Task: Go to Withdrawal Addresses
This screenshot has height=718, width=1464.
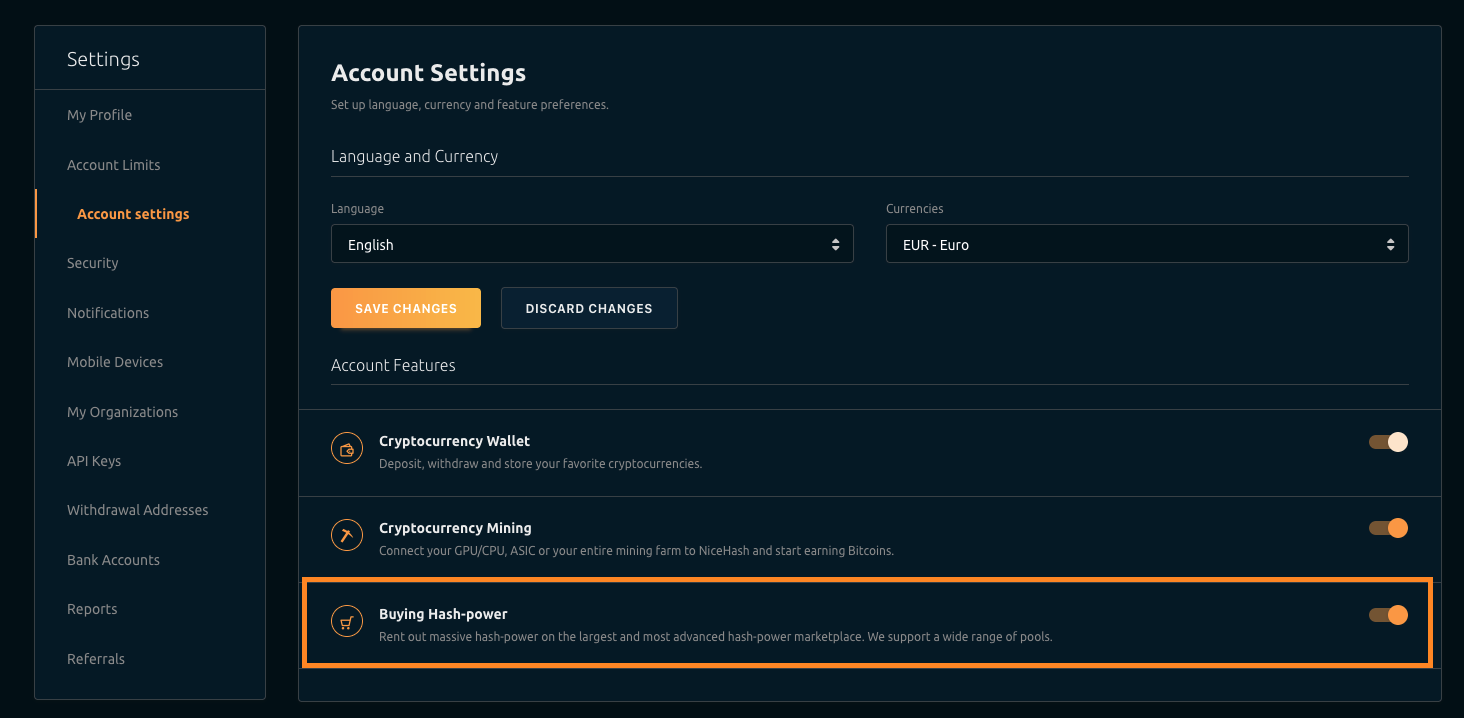Action: (138, 510)
